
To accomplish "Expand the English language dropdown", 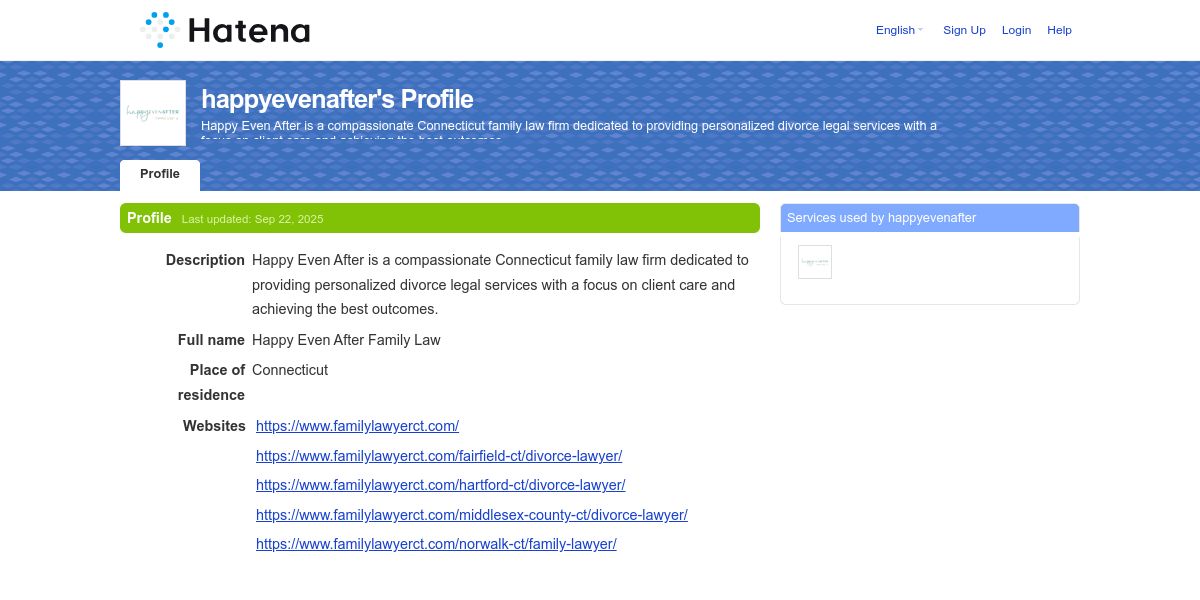I will [895, 30].
